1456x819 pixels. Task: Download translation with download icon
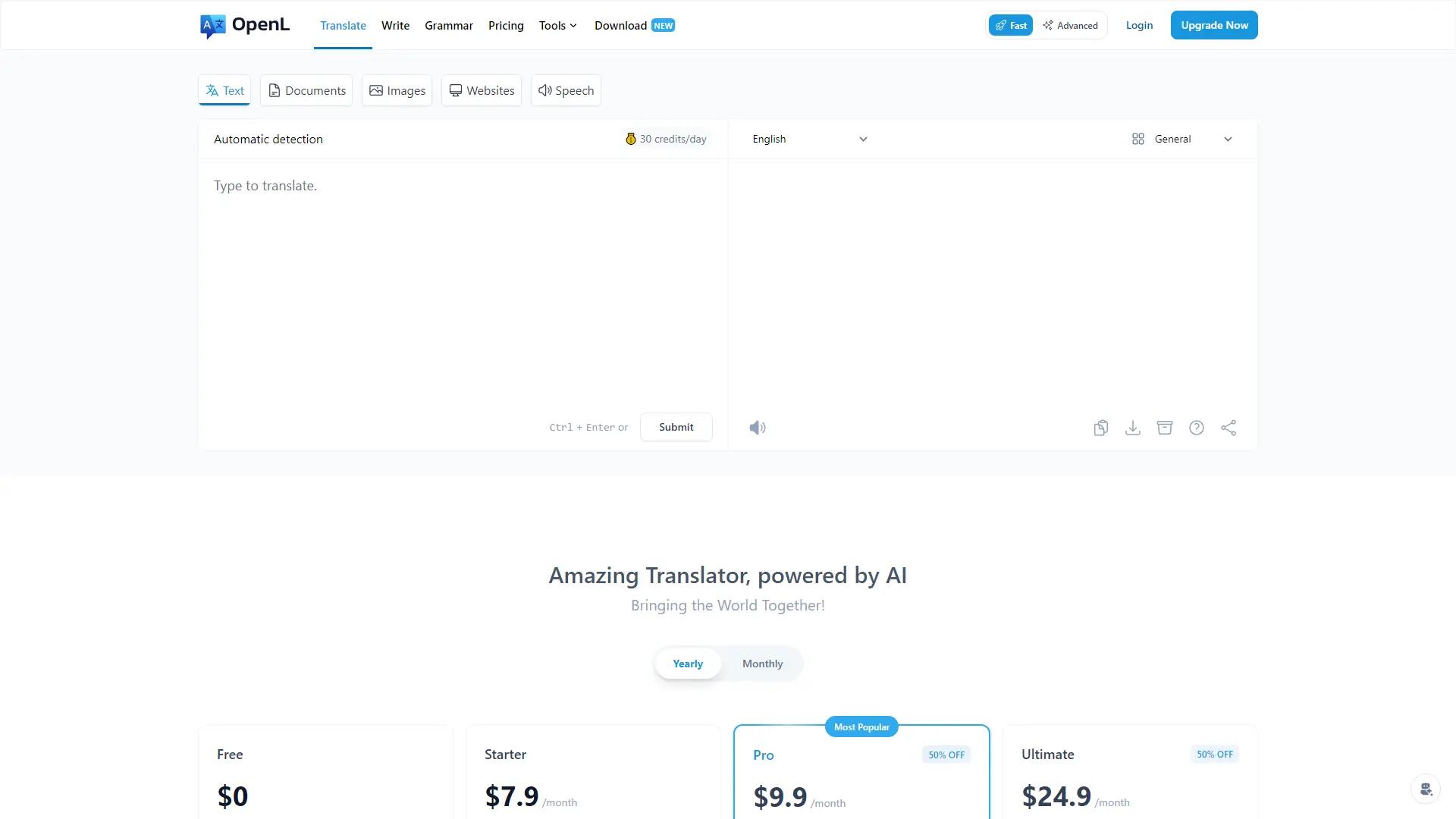(x=1133, y=428)
